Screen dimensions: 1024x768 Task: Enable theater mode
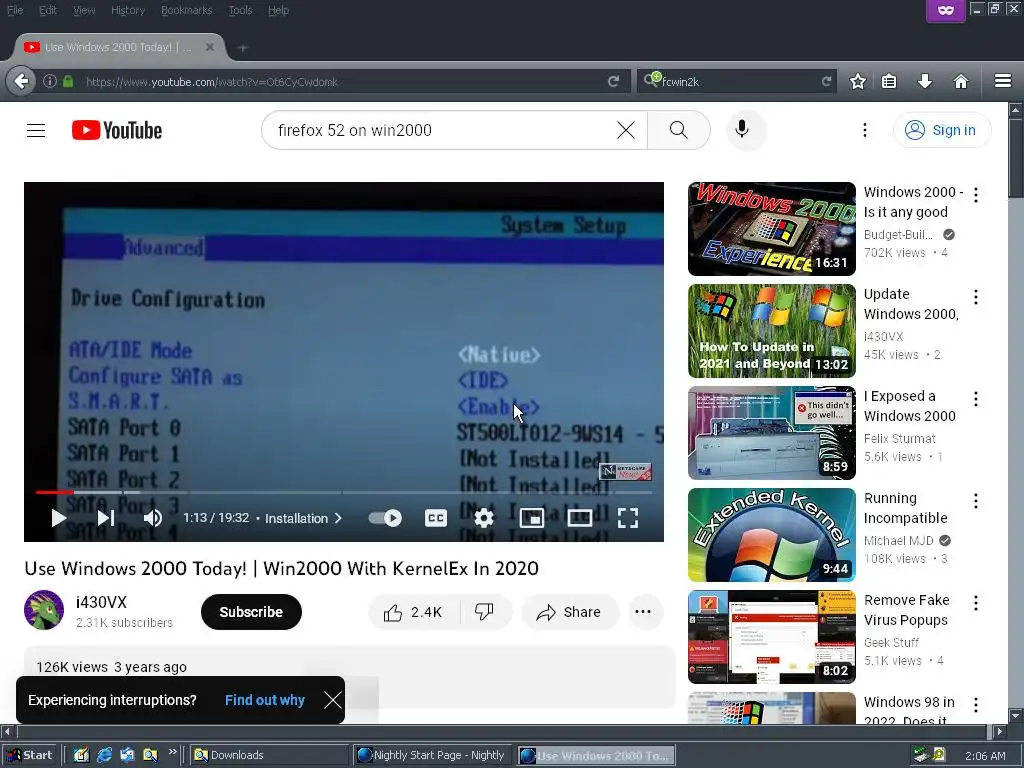click(x=579, y=518)
